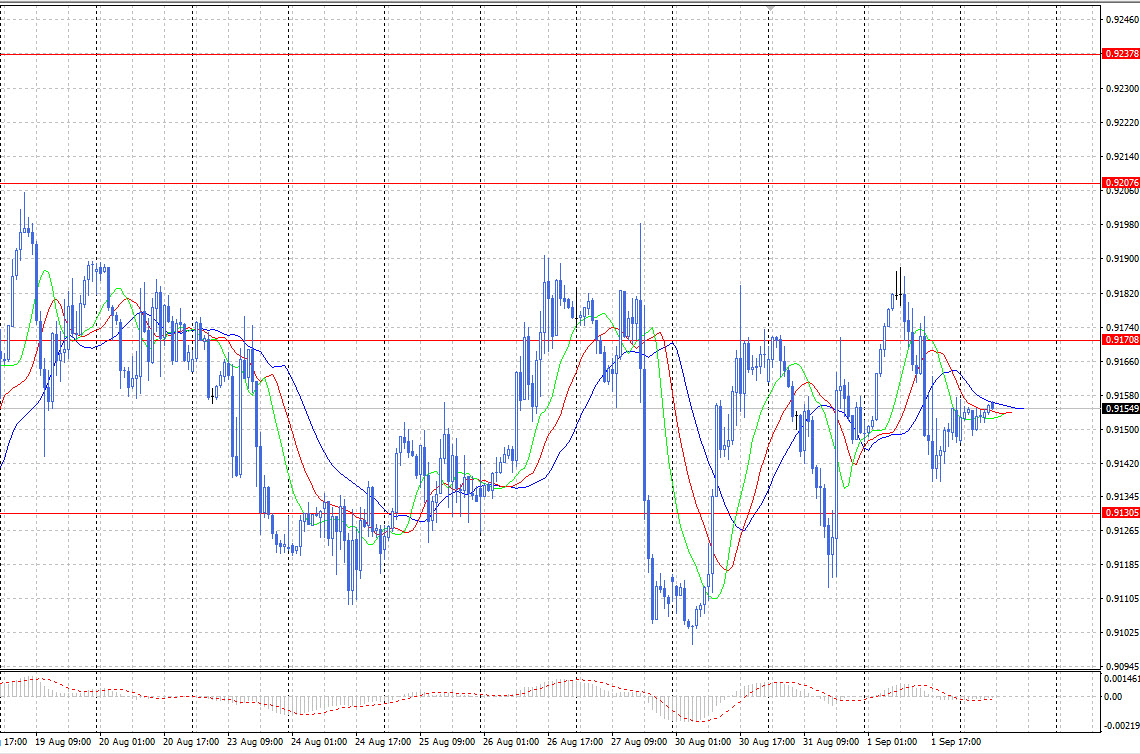The height and width of the screenshot is (754, 1140).
Task: Click the 24 Aug 17:00 time label
Action: (383, 742)
